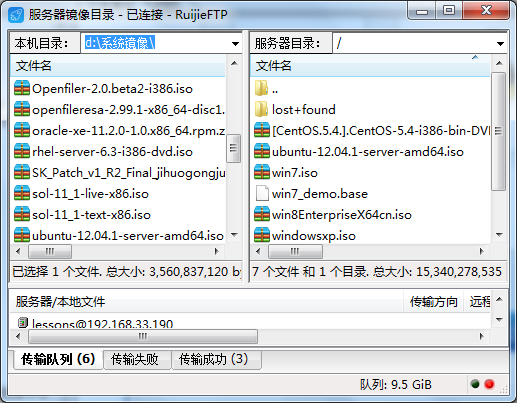This screenshot has width=517, height=403.
Task: Switch to the 传输成功 (3) tab
Action: tap(216, 360)
